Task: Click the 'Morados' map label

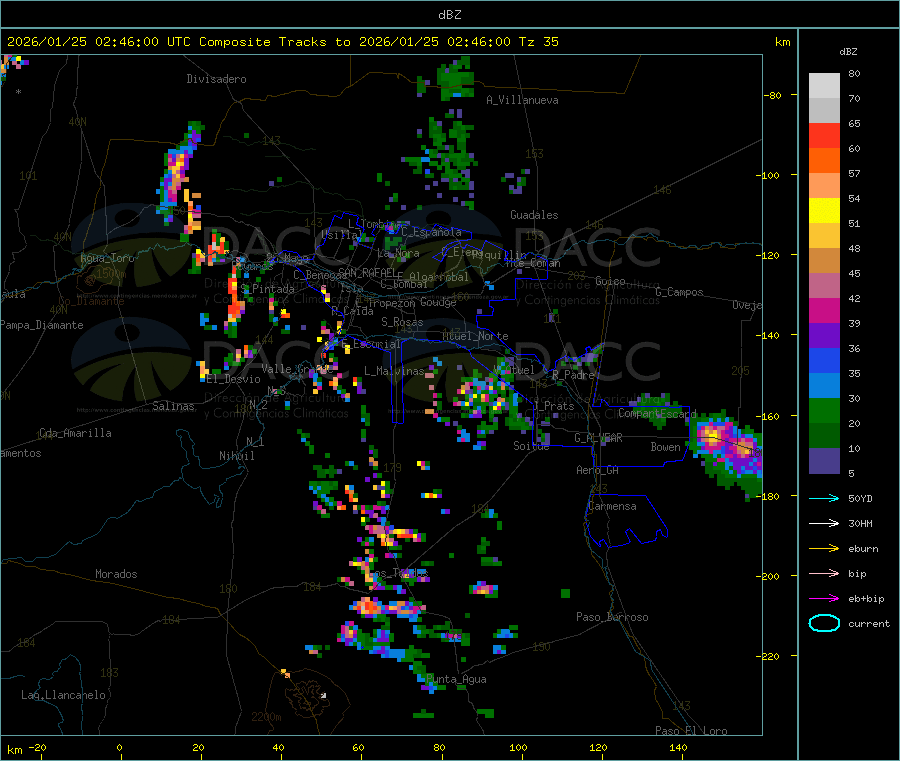Action: [116, 574]
